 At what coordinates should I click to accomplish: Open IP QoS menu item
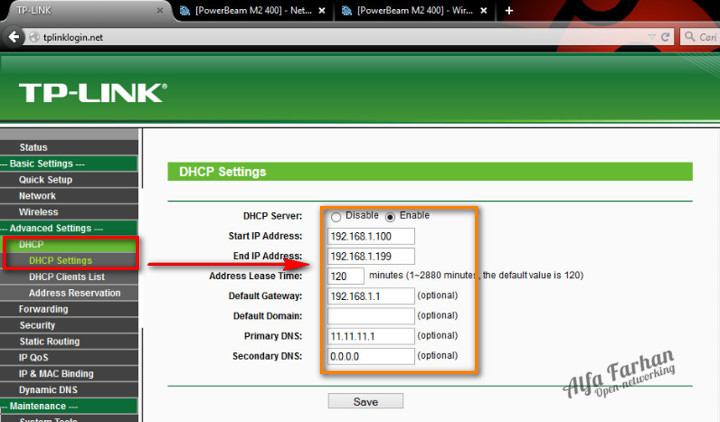point(69,357)
